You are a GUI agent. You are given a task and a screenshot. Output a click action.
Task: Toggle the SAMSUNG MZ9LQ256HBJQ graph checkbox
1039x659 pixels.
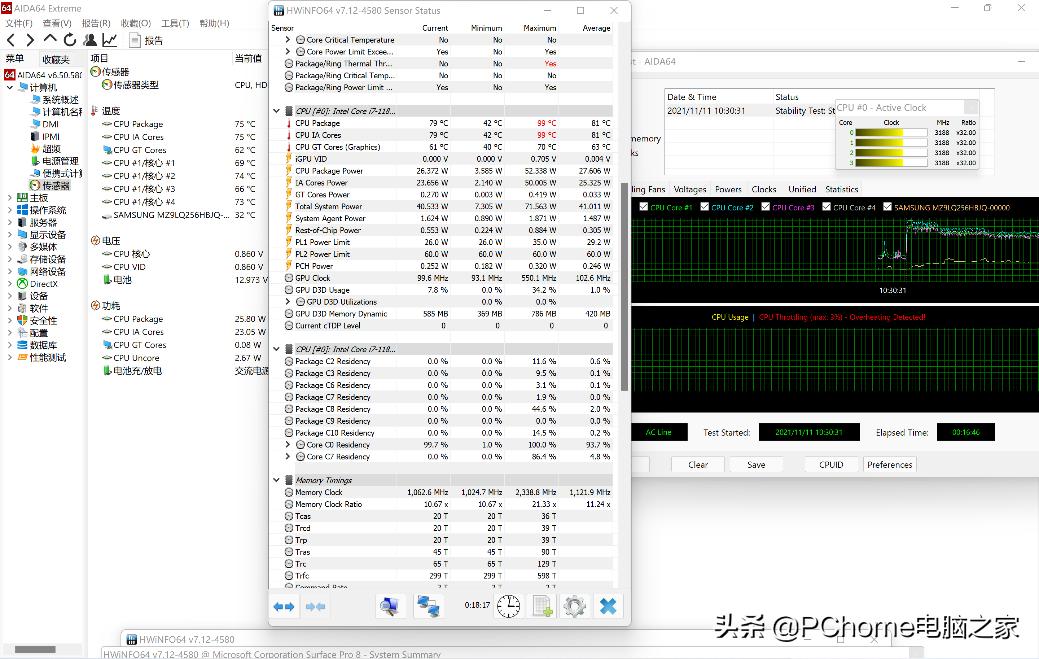point(887,207)
